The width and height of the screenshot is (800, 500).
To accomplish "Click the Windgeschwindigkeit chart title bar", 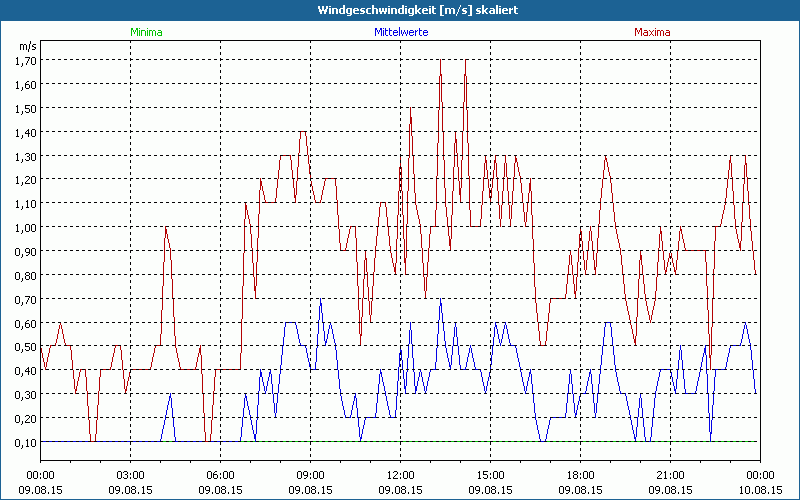I will [400, 10].
